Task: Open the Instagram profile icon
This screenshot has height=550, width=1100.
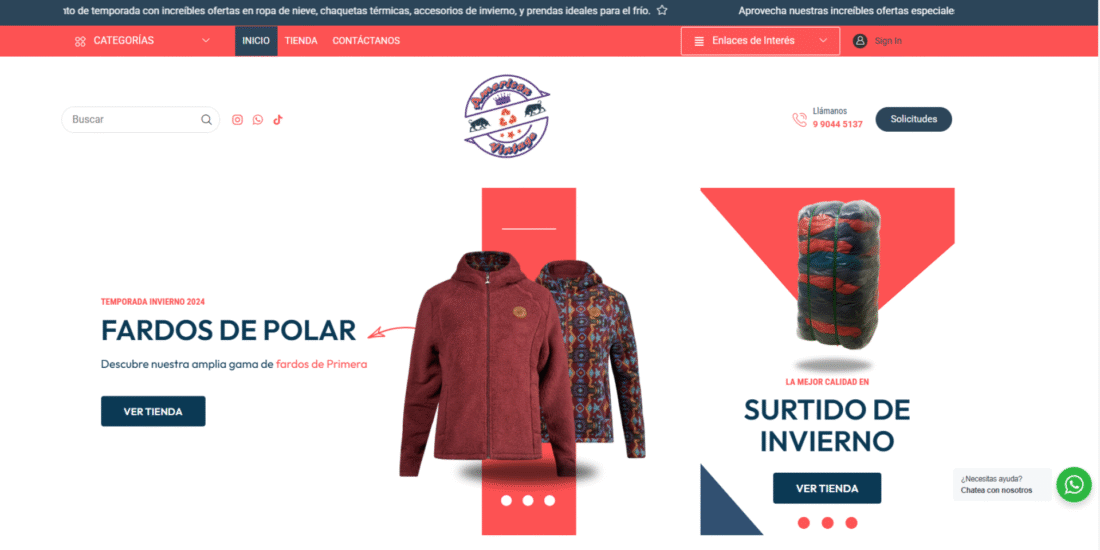Action: pyautogui.click(x=237, y=119)
